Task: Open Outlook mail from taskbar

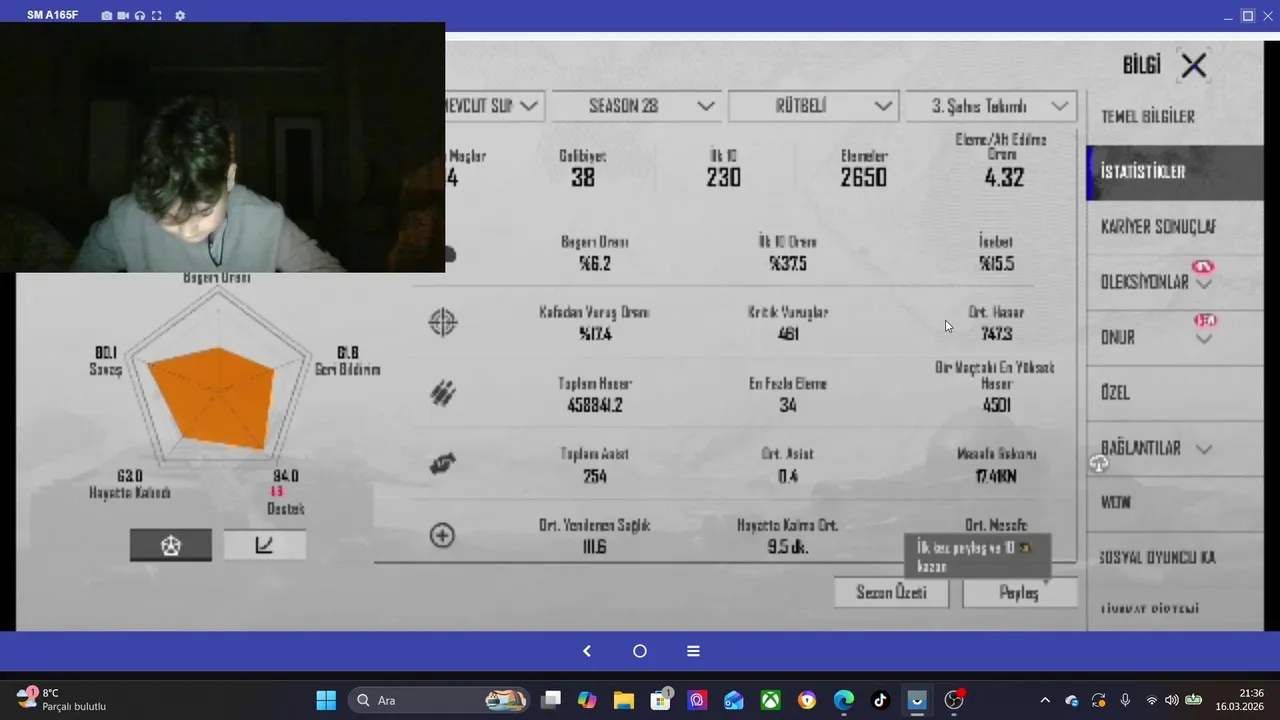Action: click(x=734, y=700)
